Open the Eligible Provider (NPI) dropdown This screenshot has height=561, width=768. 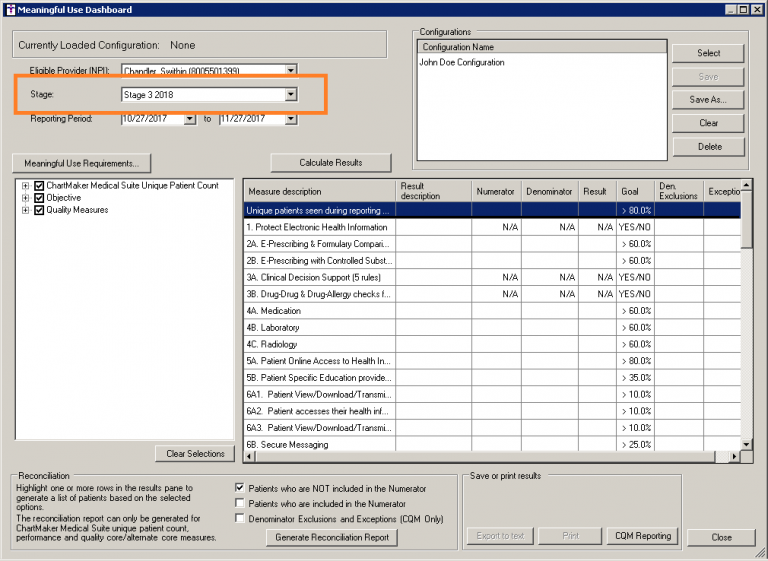[x=291, y=71]
